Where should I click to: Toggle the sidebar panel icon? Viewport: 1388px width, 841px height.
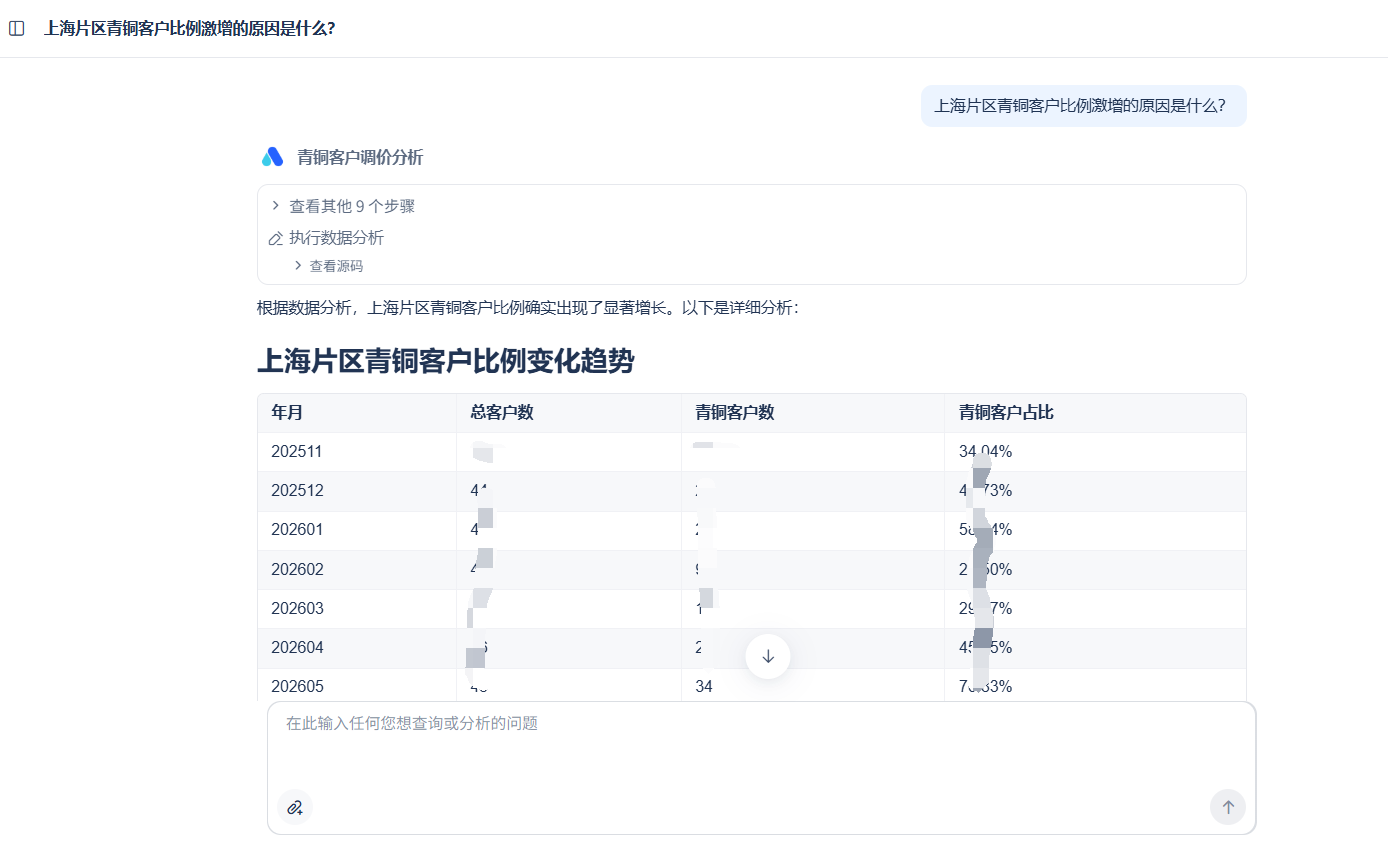click(17, 28)
